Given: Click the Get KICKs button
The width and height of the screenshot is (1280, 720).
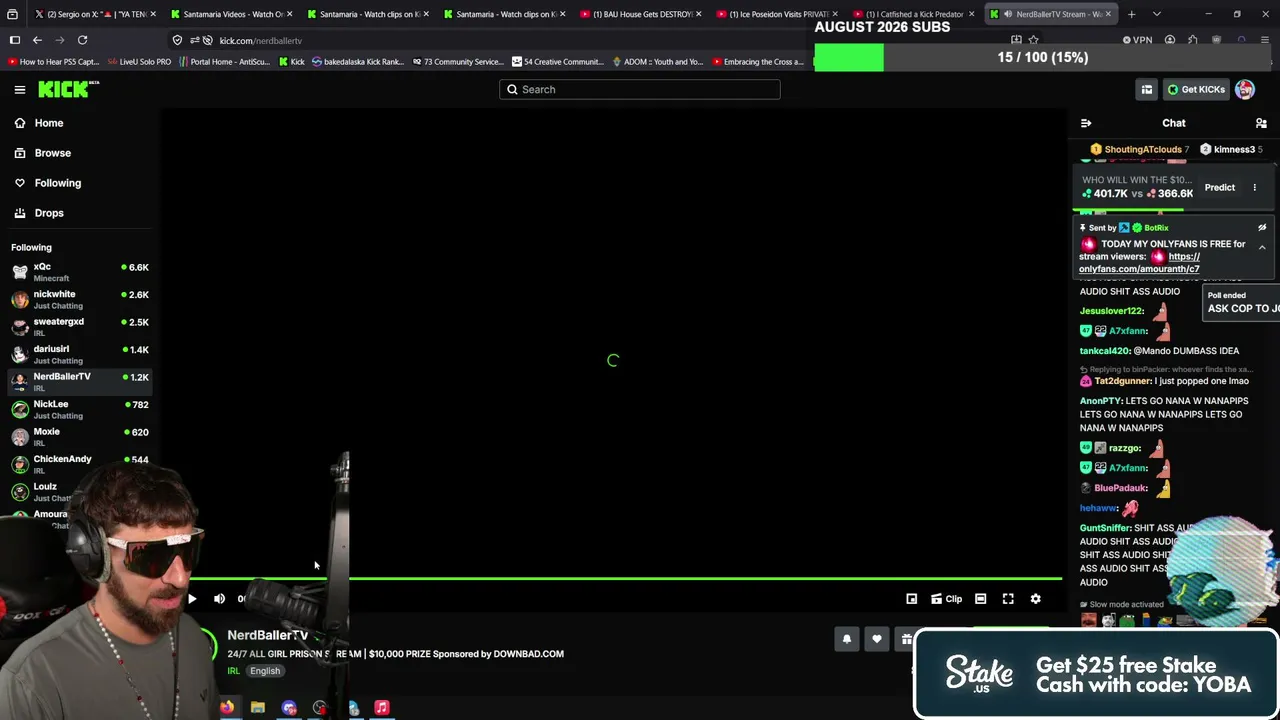Looking at the screenshot, I should click(x=1195, y=90).
